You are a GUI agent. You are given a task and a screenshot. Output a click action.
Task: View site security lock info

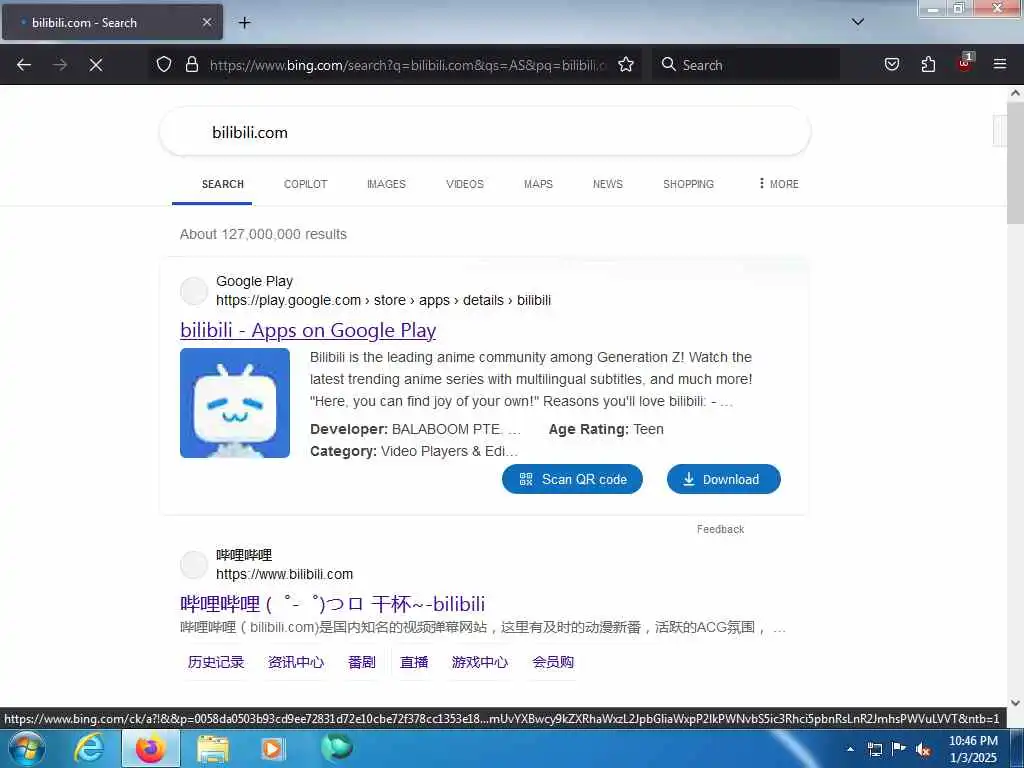tap(191, 64)
